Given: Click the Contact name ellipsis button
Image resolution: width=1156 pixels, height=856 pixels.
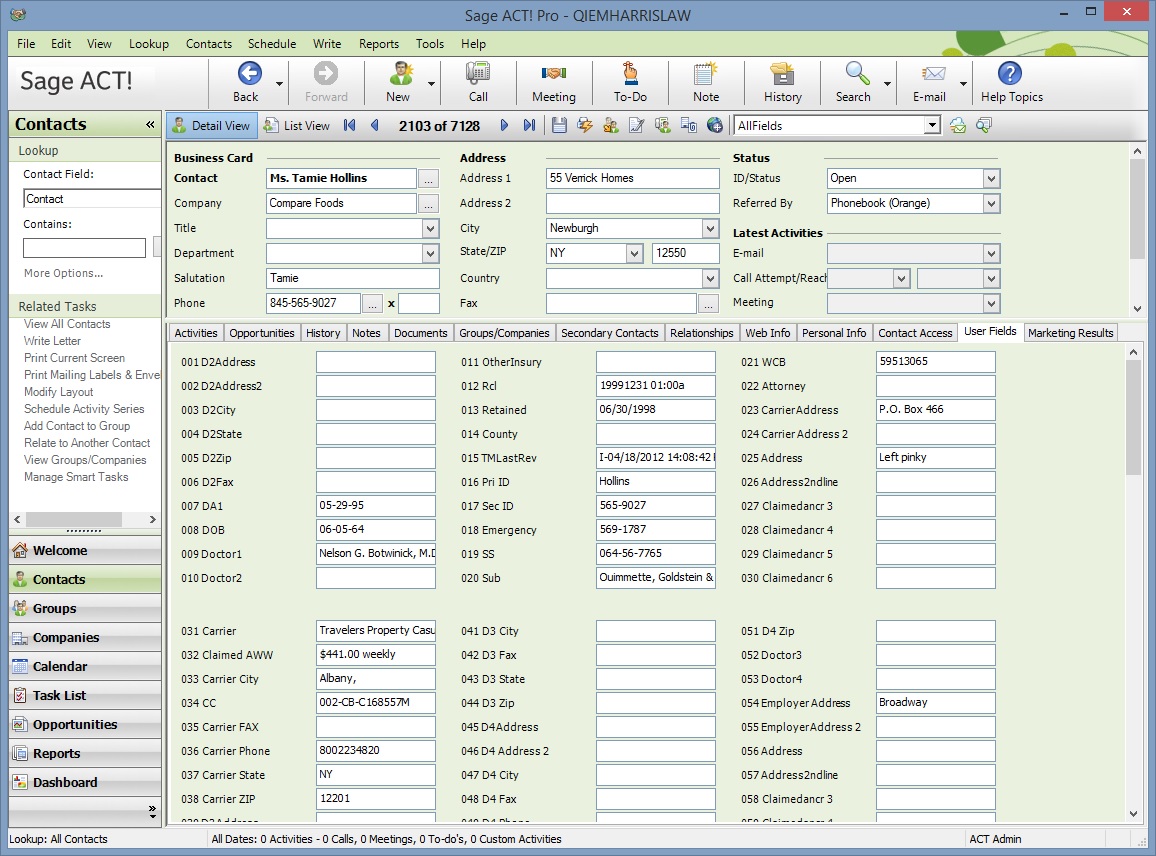Looking at the screenshot, I should point(428,179).
